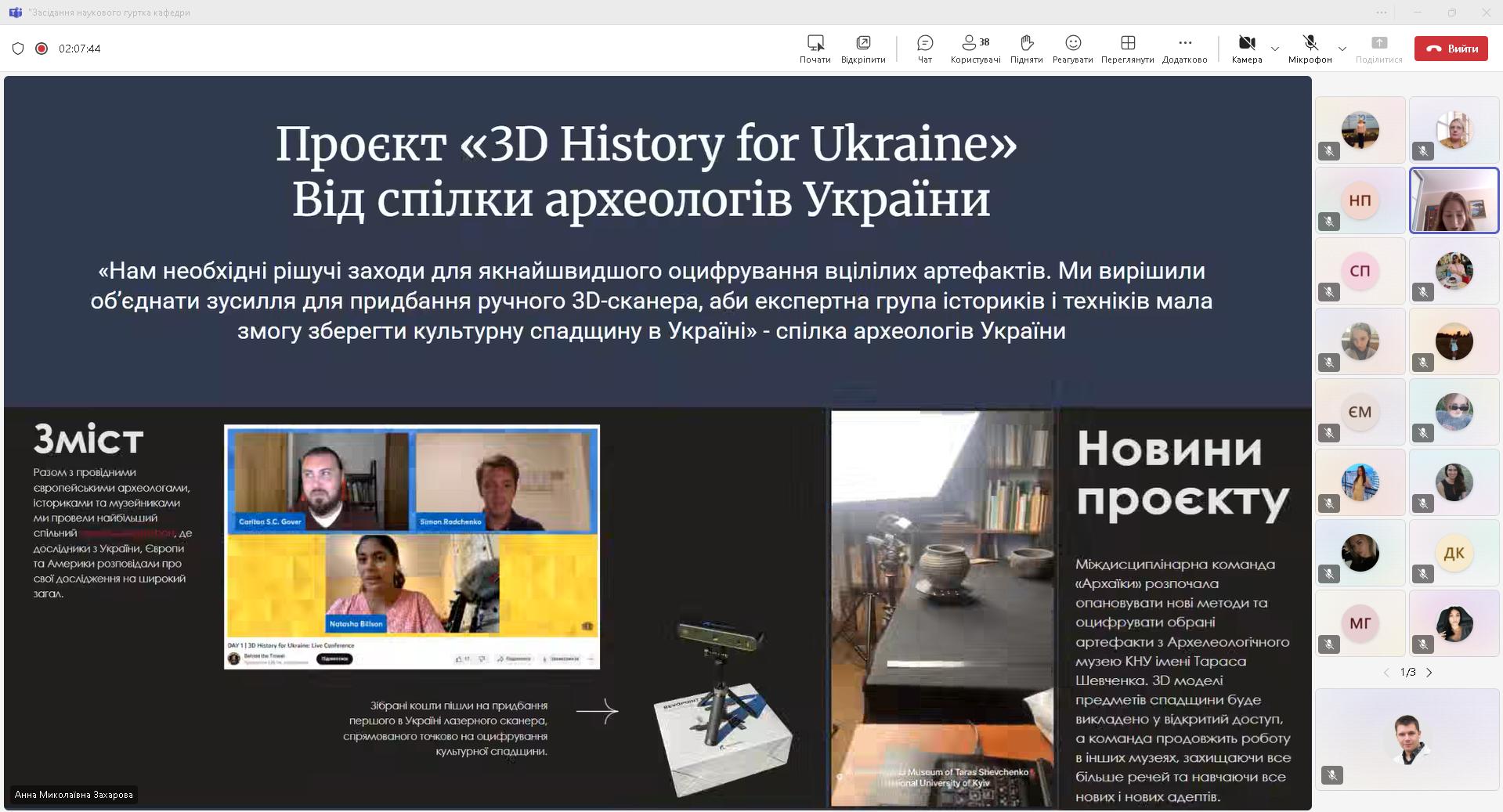Screen dimensions: 1503x812
Task: Click the muted mic icon on ДК tile
Action: coord(1423,574)
